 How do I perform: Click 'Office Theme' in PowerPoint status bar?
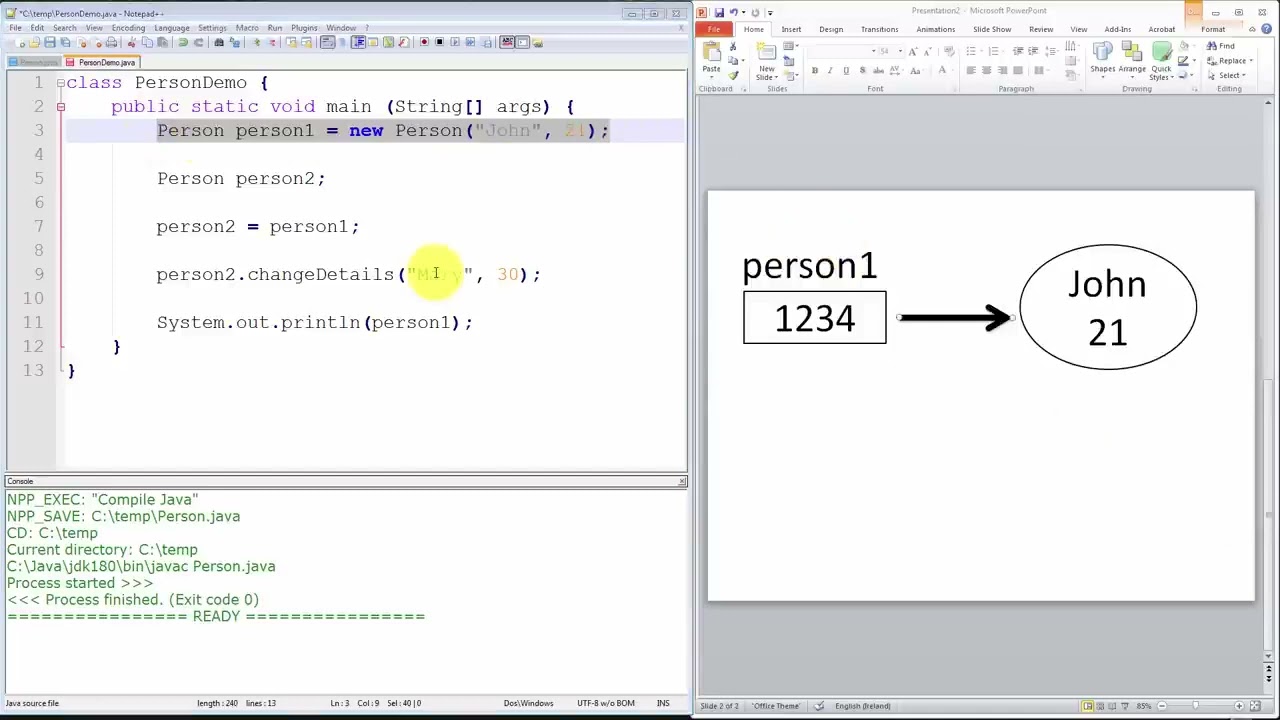coord(776,706)
